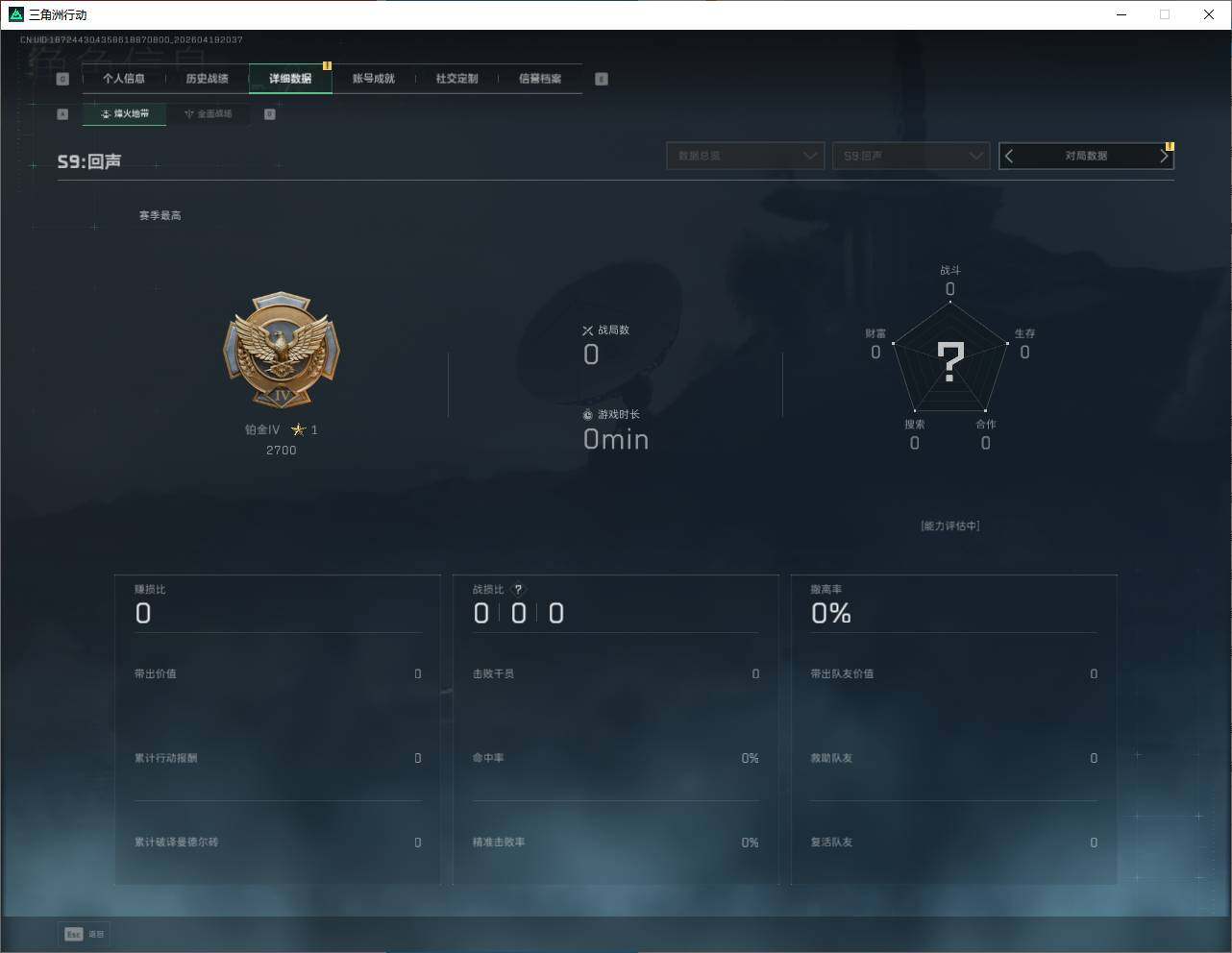Viewport: 1232px width, 953px height.
Task: Click the 命中率 stat row
Action: (x=616, y=759)
